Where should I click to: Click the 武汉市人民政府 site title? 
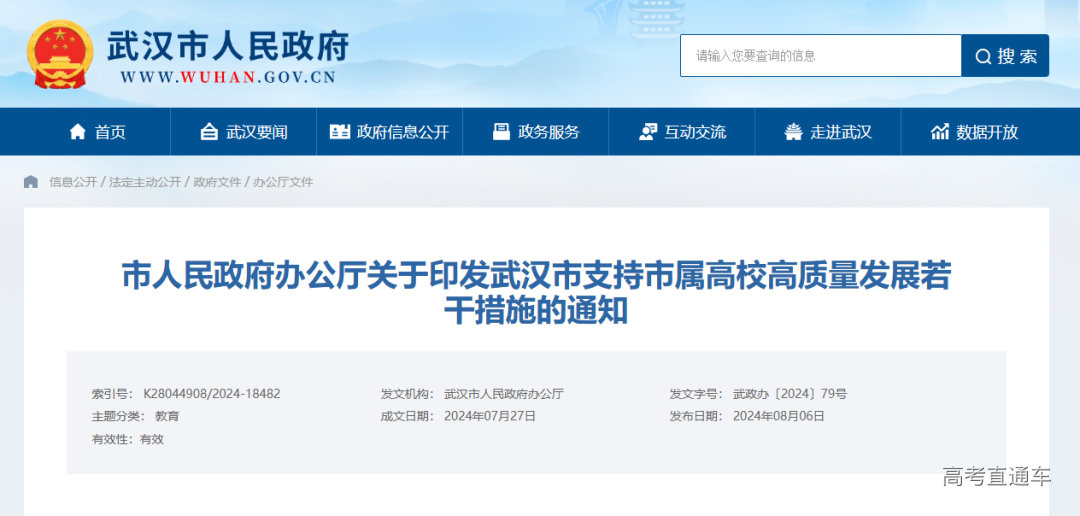click(x=228, y=47)
